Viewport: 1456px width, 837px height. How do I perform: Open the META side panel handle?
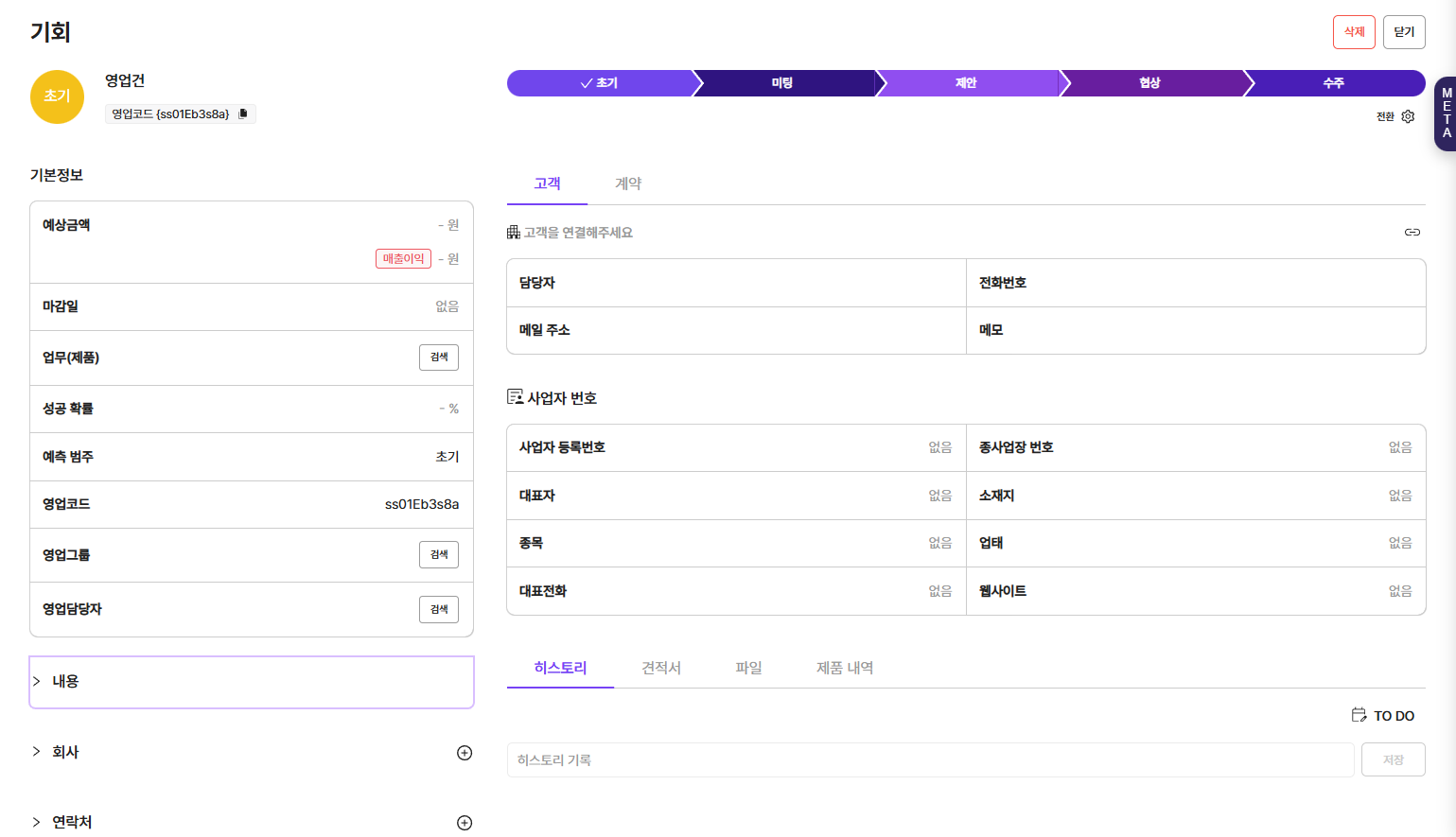[x=1445, y=113]
